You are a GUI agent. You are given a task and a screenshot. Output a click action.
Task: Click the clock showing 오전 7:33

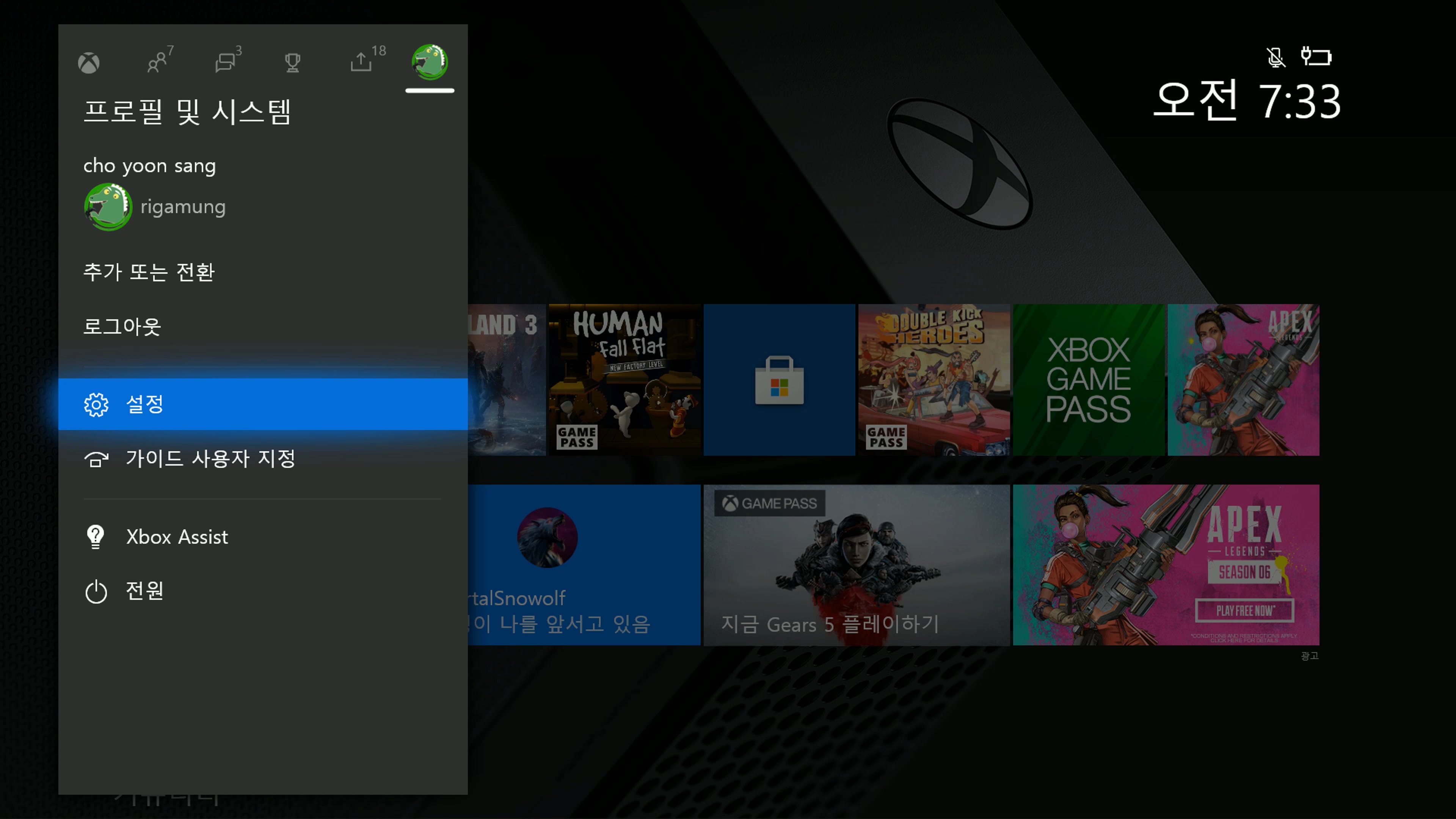click(x=1246, y=101)
